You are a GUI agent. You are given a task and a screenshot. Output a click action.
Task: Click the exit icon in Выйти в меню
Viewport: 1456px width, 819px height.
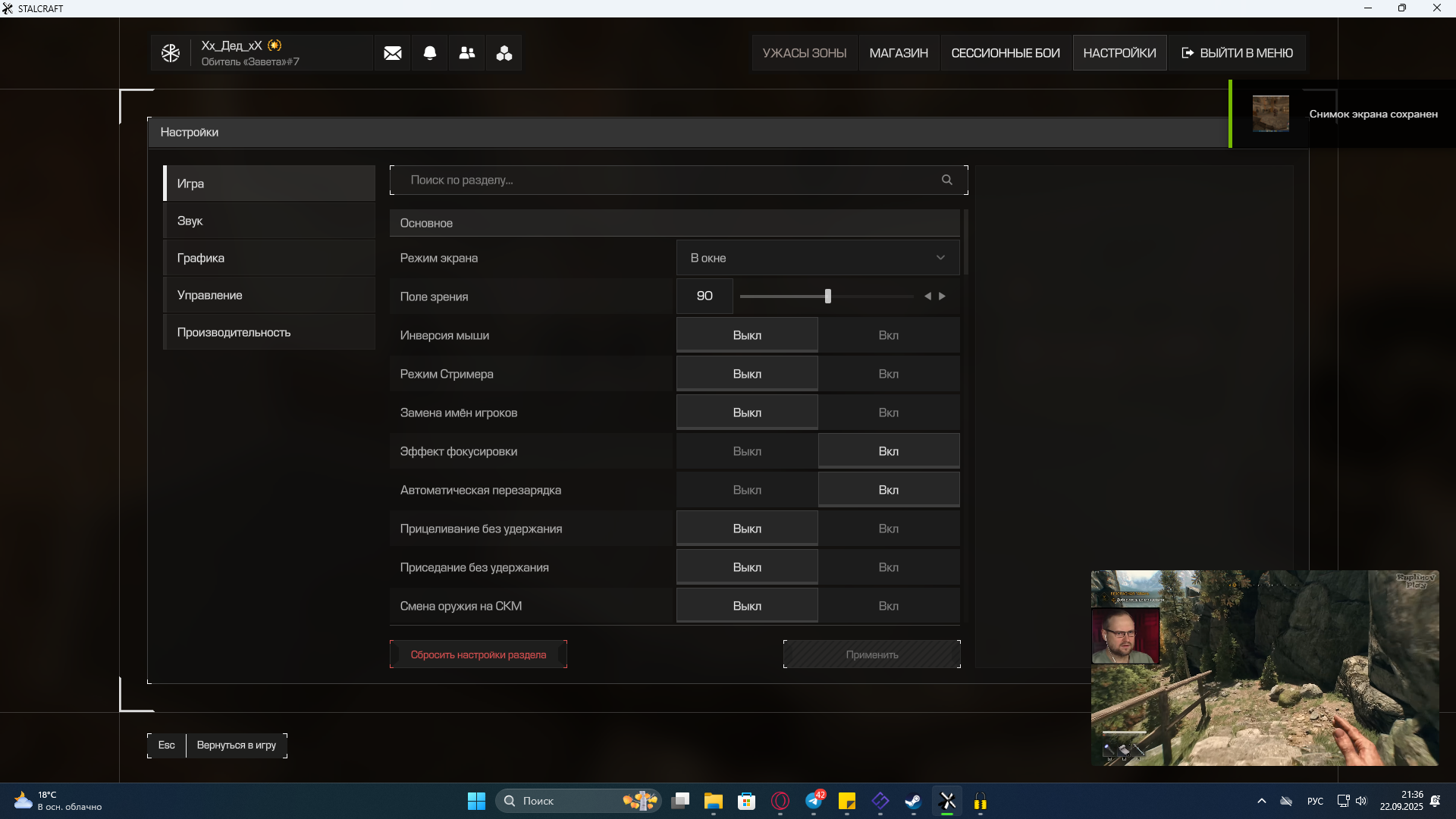click(x=1188, y=53)
